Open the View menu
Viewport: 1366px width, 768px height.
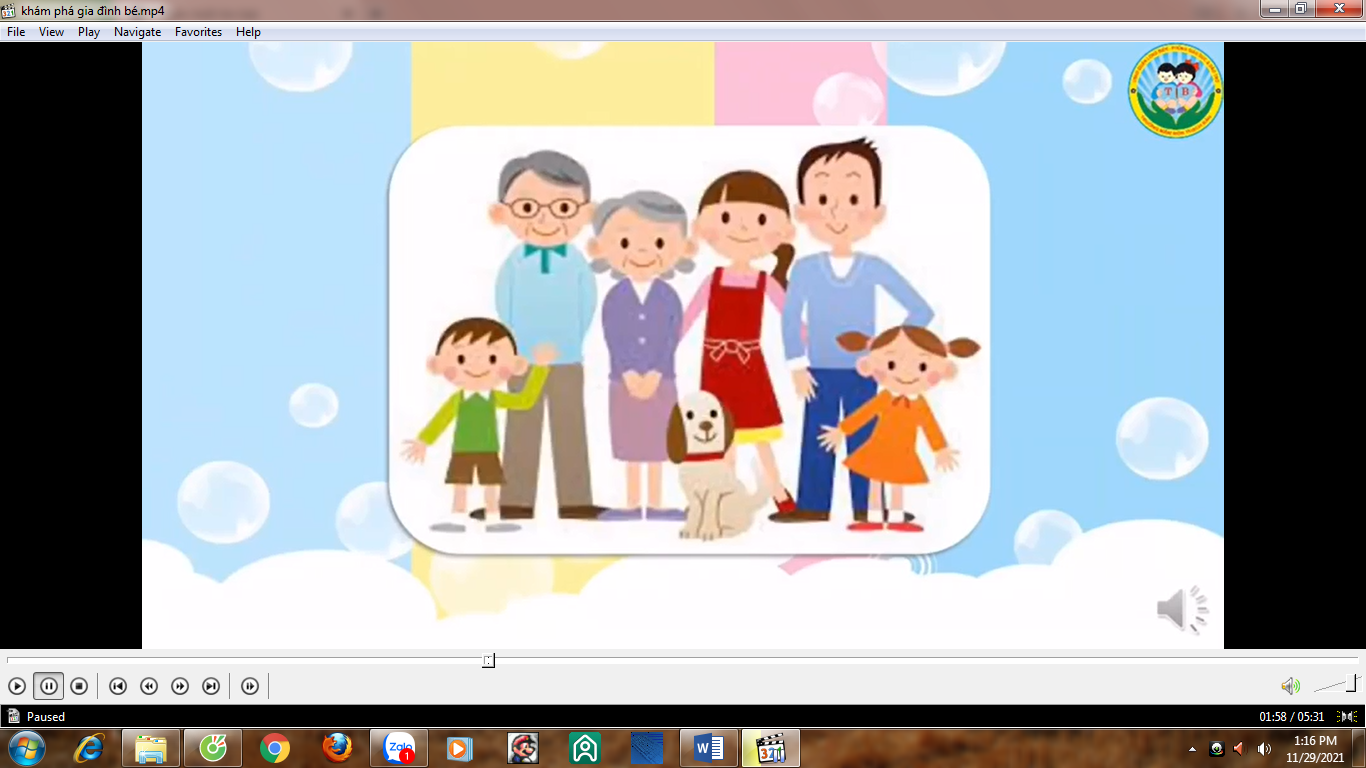[51, 32]
